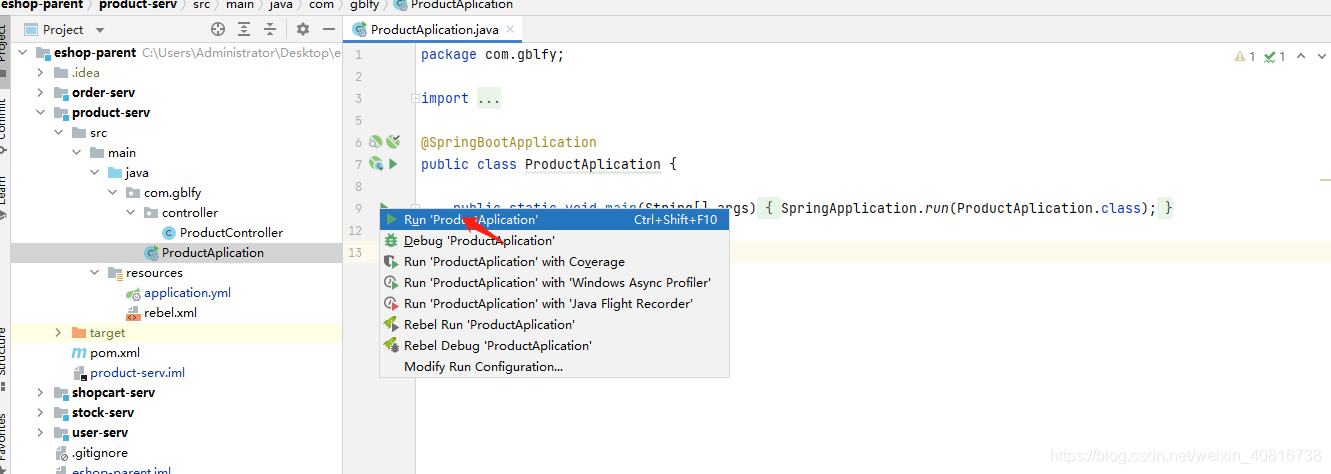
Task: Open the Structure tool window tab
Action: tap(4, 357)
